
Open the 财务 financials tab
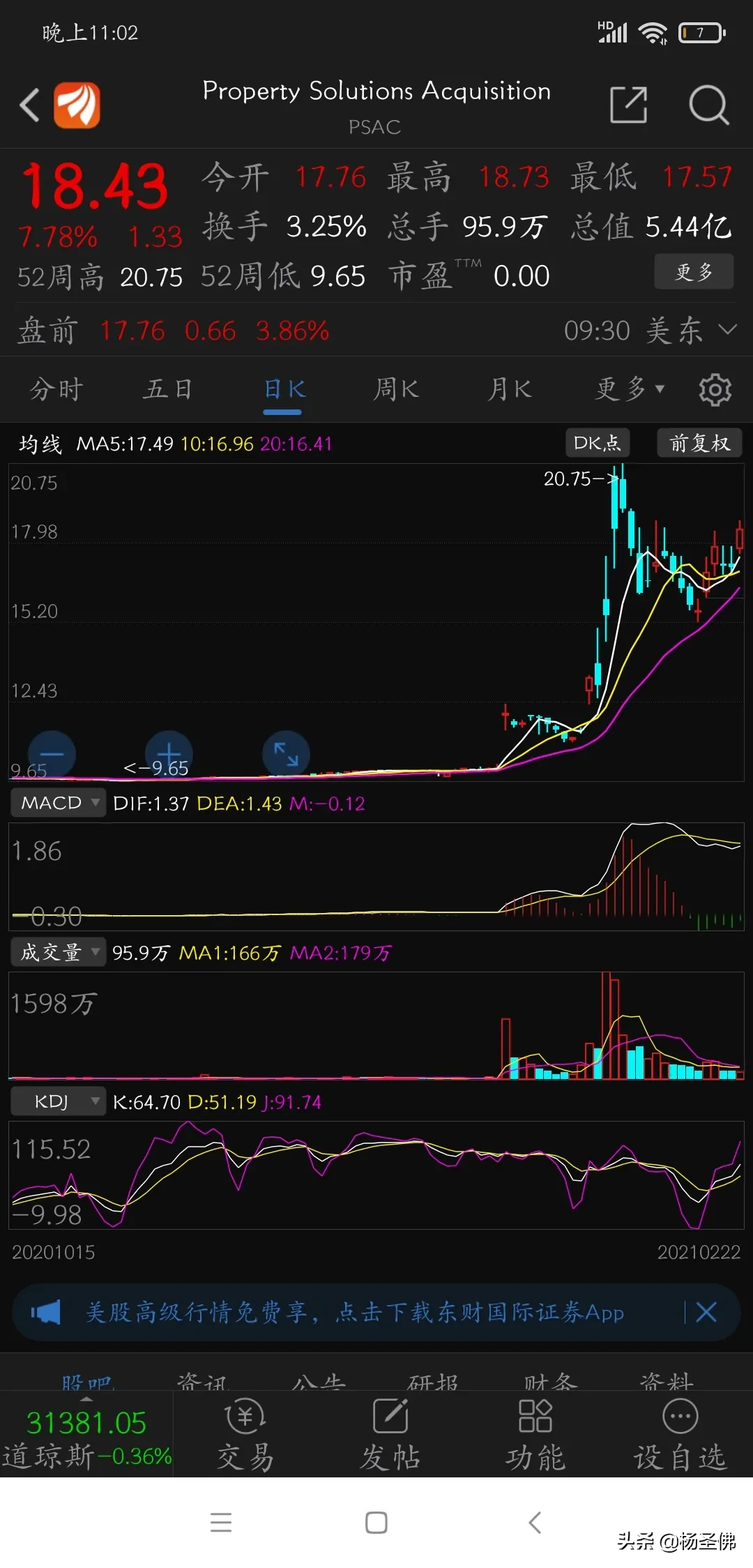tap(549, 1382)
